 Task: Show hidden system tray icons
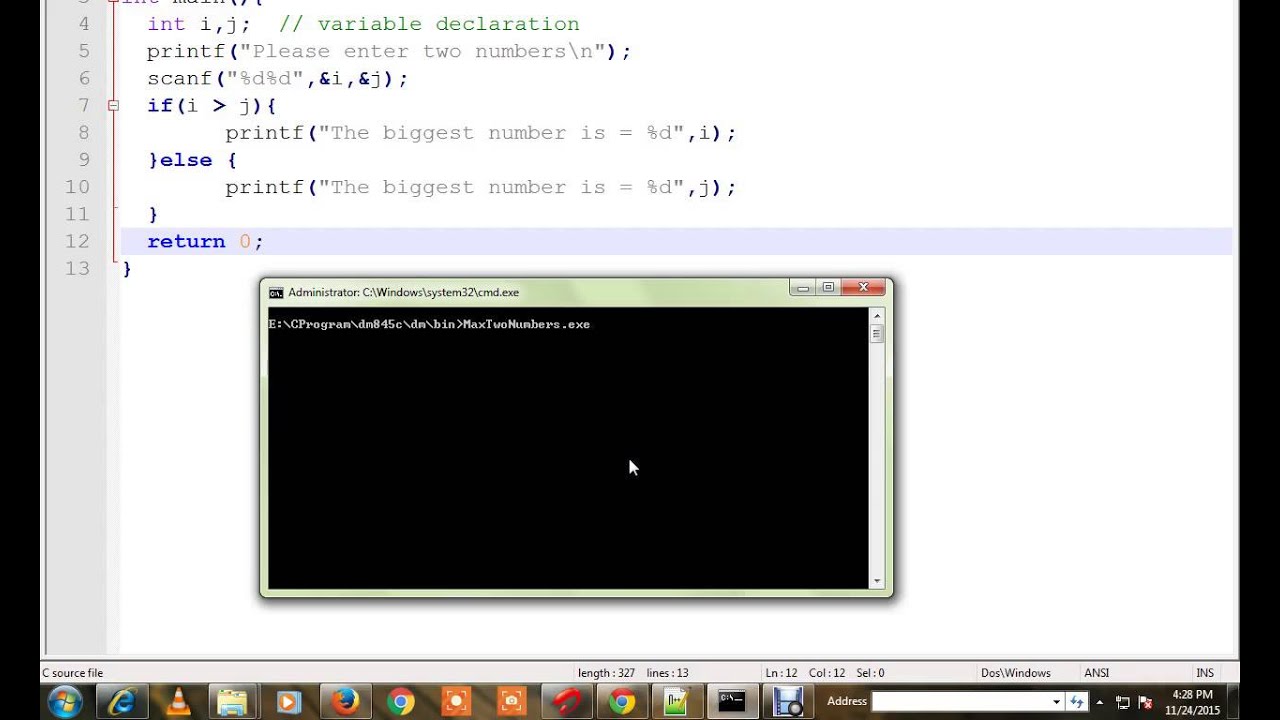pos(1100,701)
